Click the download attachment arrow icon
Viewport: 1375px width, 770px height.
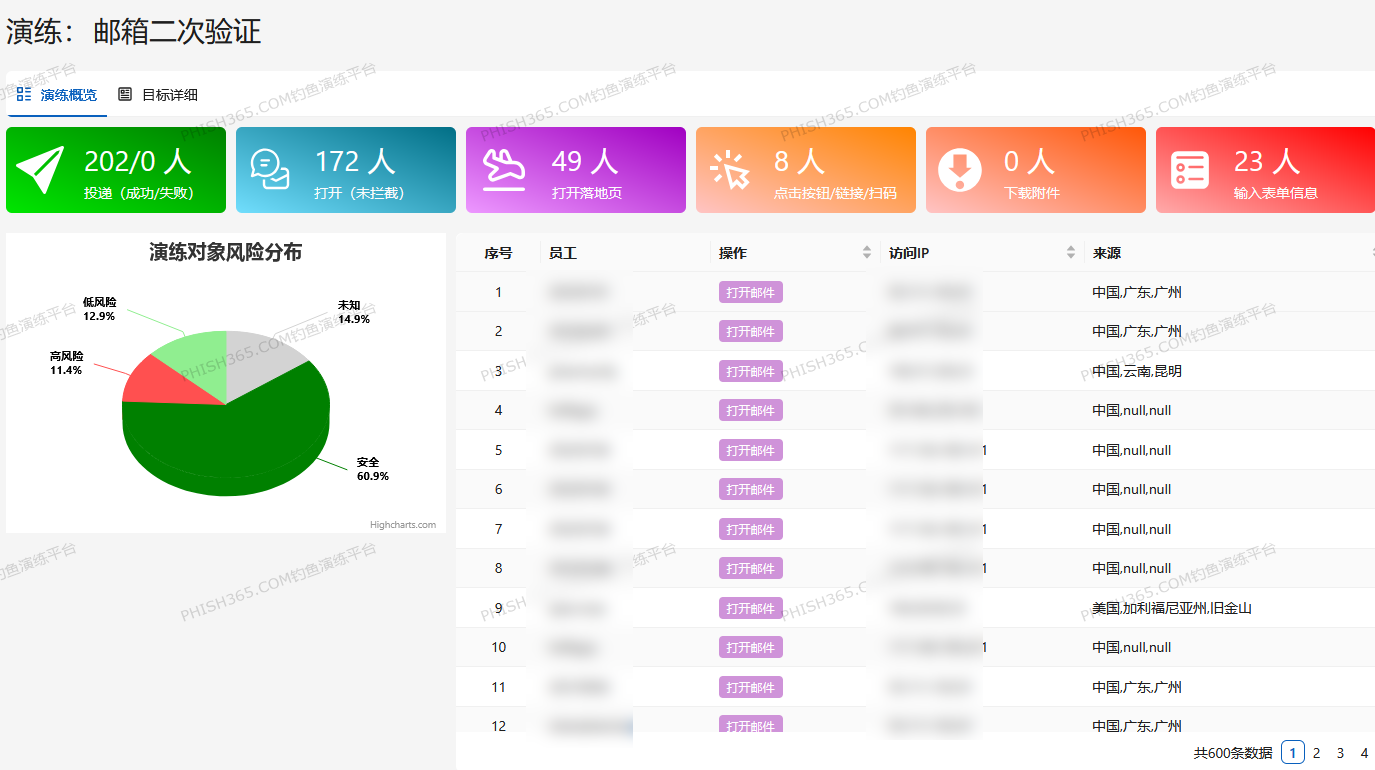[x=960, y=170]
